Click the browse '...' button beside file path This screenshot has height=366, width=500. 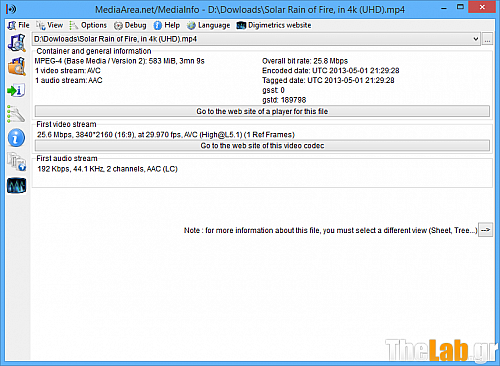coord(487,39)
